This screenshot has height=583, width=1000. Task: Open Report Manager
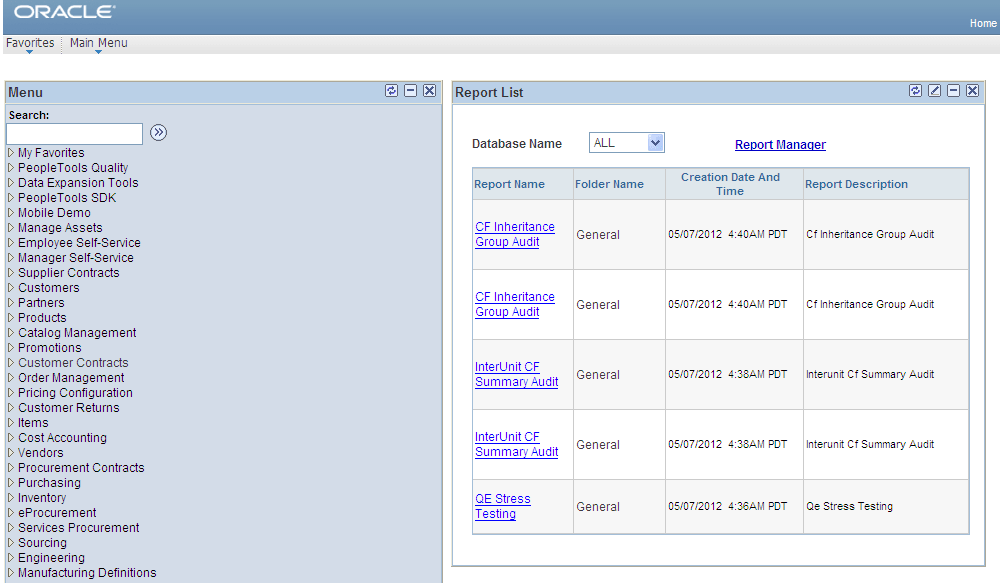(x=780, y=145)
